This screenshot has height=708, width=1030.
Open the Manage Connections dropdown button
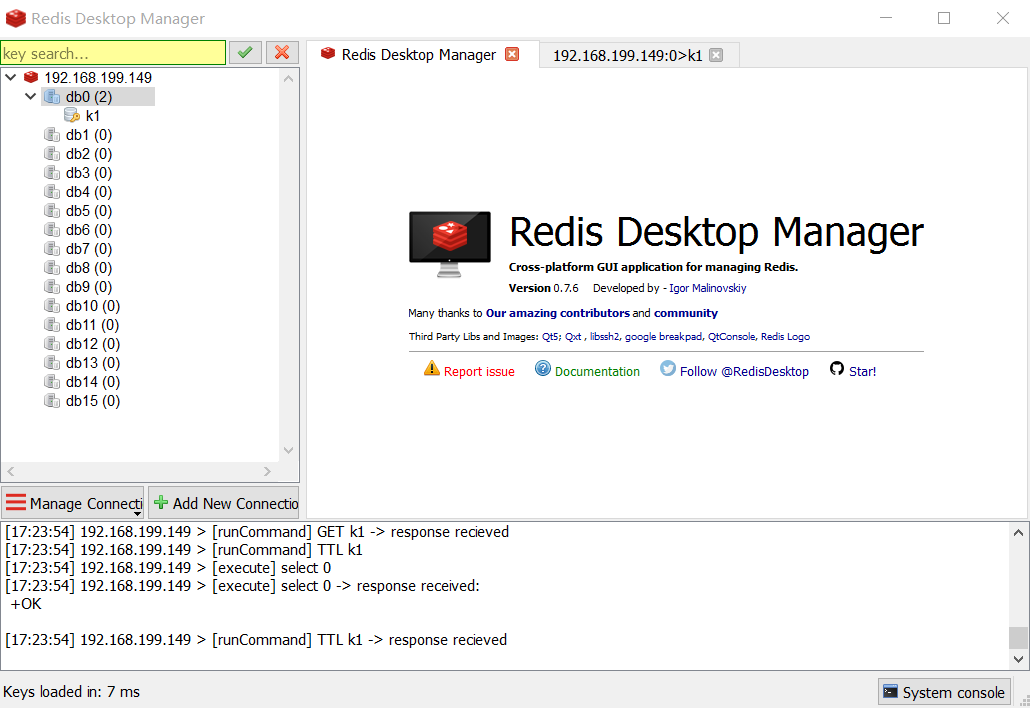click(x=72, y=503)
